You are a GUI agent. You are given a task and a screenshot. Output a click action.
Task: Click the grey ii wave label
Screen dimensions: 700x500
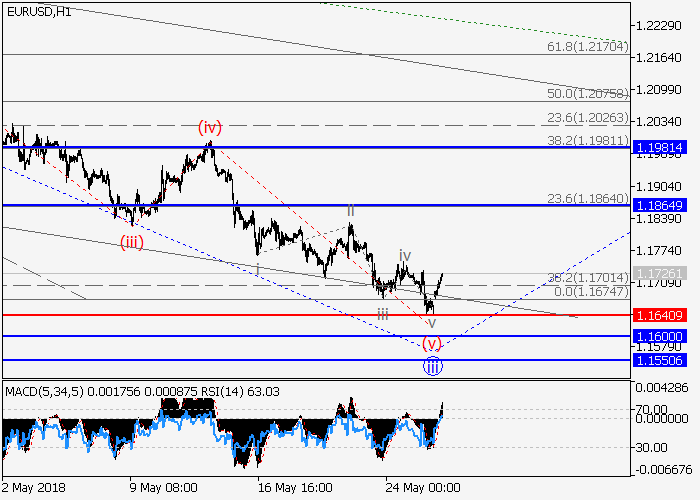350,210
